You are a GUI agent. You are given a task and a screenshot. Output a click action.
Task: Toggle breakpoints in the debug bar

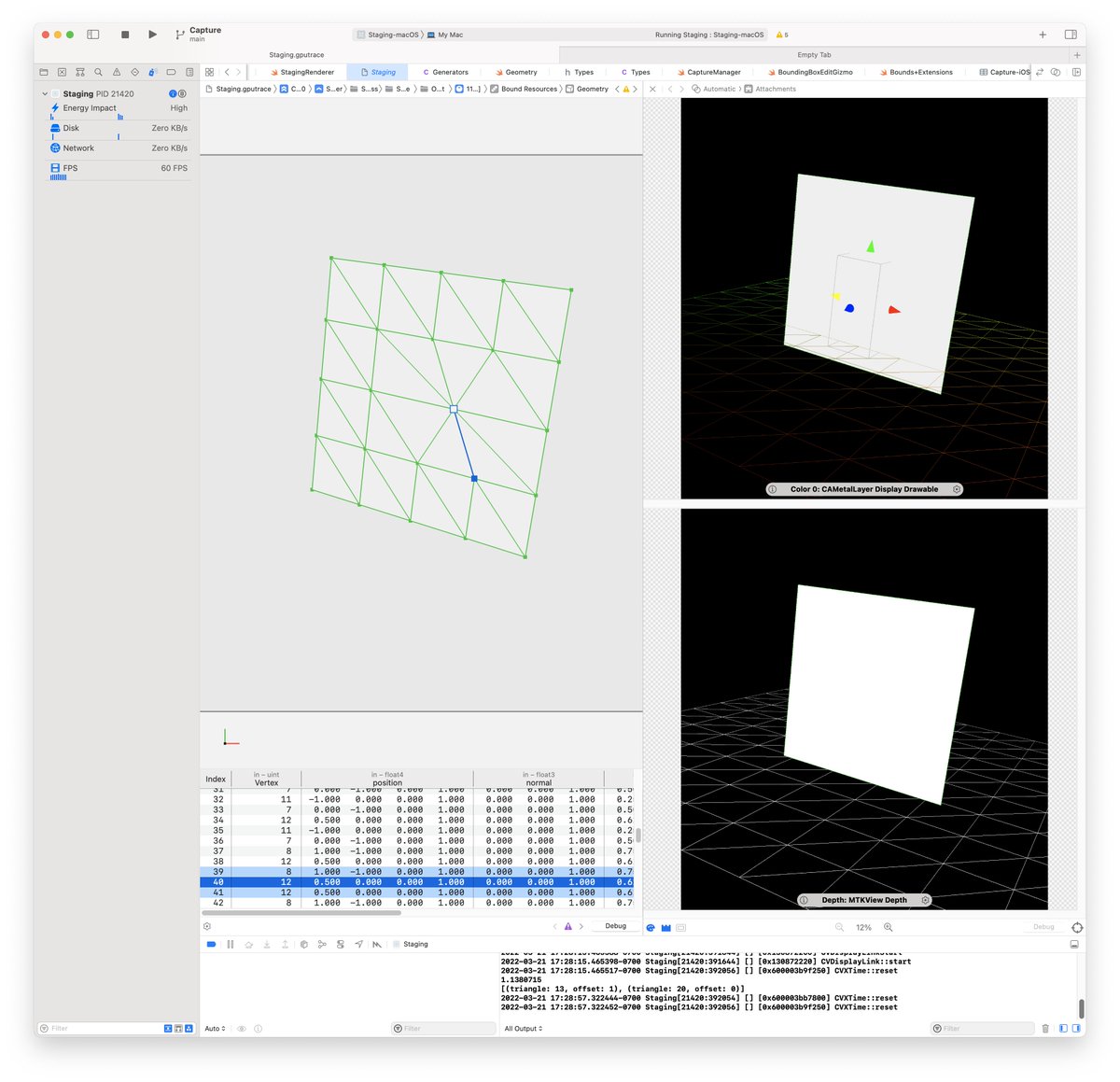coord(211,944)
